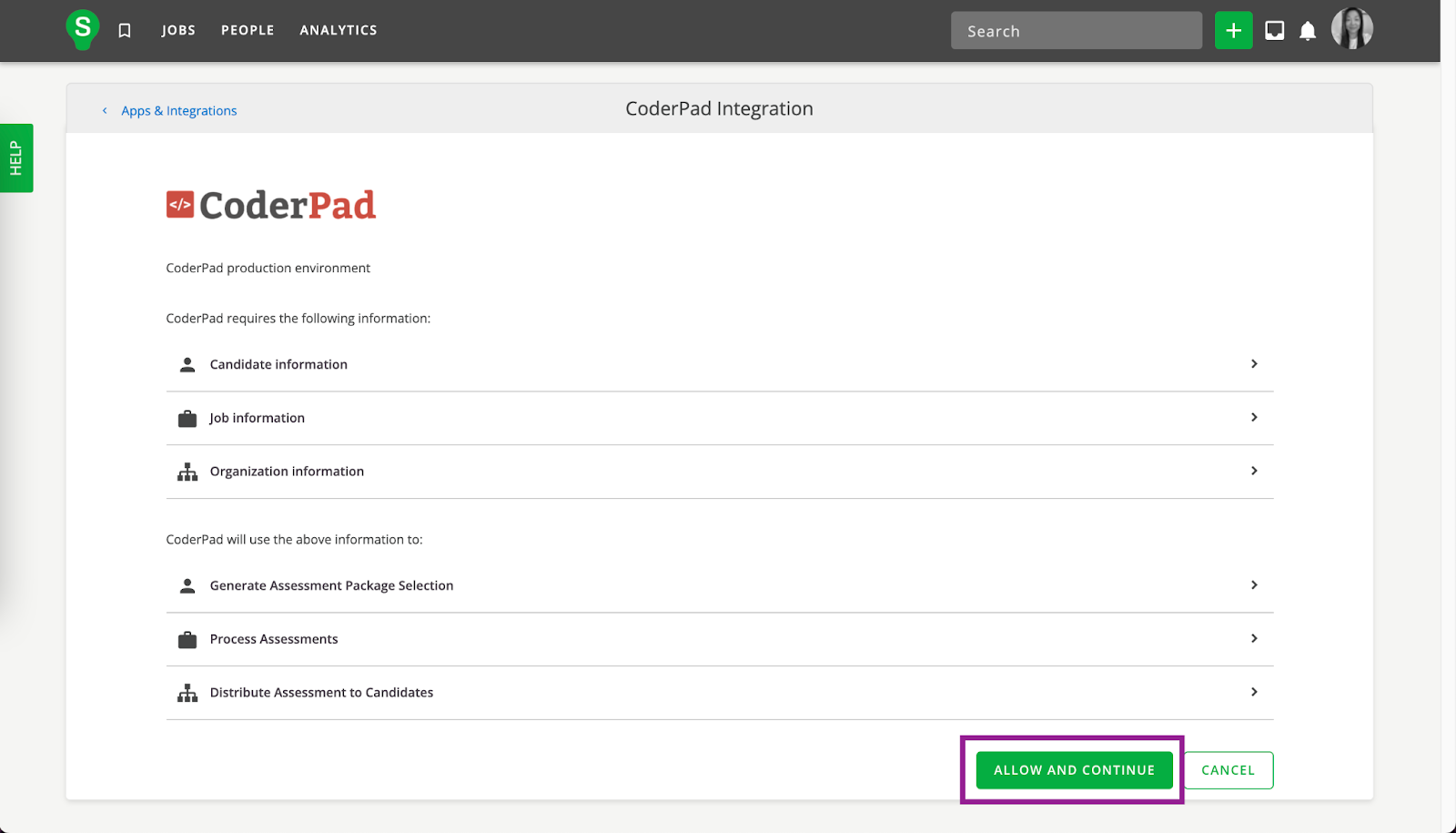
Task: Click the CoderPad logo
Action: pyautogui.click(x=271, y=206)
